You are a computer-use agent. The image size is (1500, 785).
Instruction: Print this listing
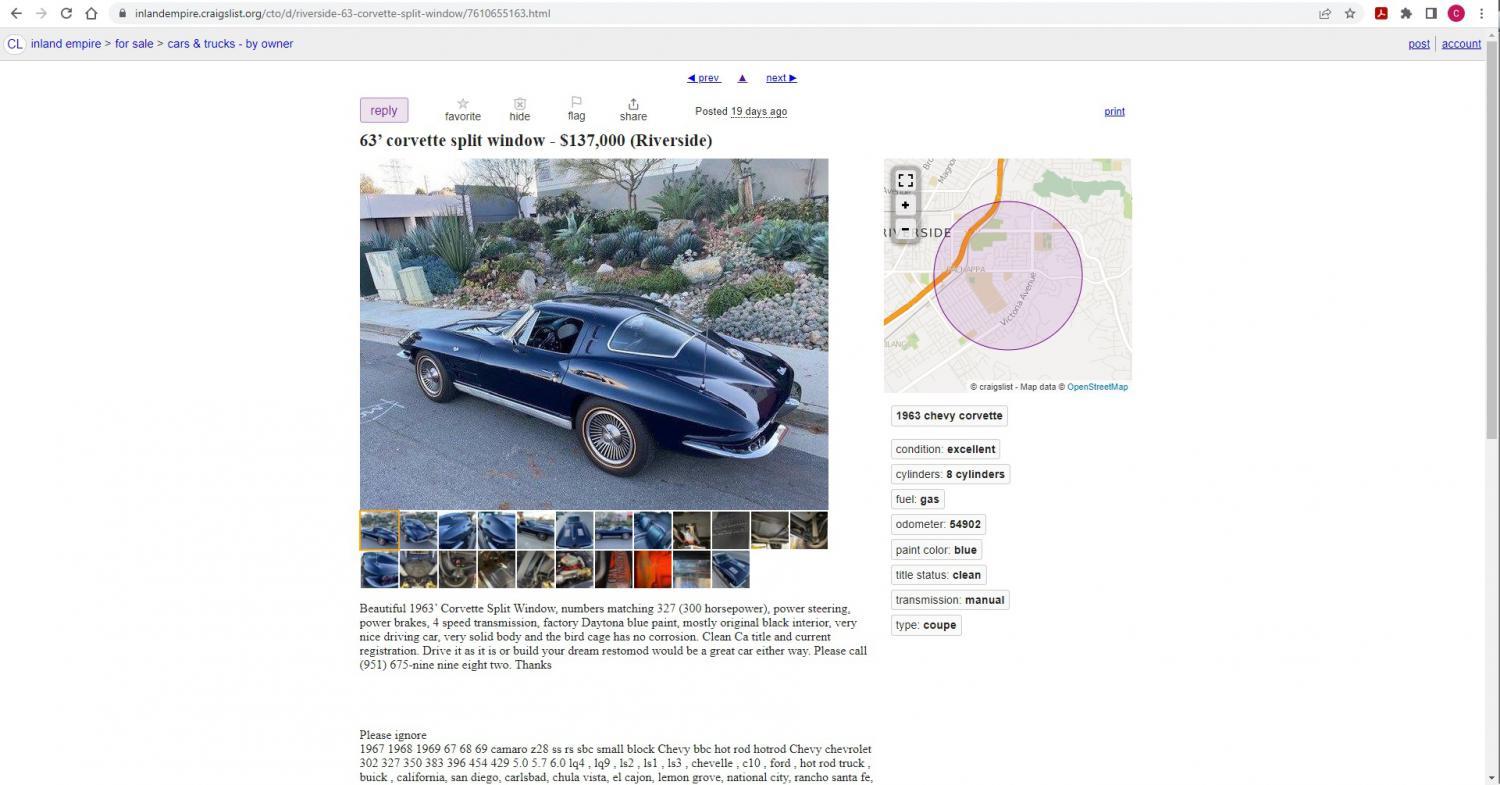pyautogui.click(x=1114, y=112)
